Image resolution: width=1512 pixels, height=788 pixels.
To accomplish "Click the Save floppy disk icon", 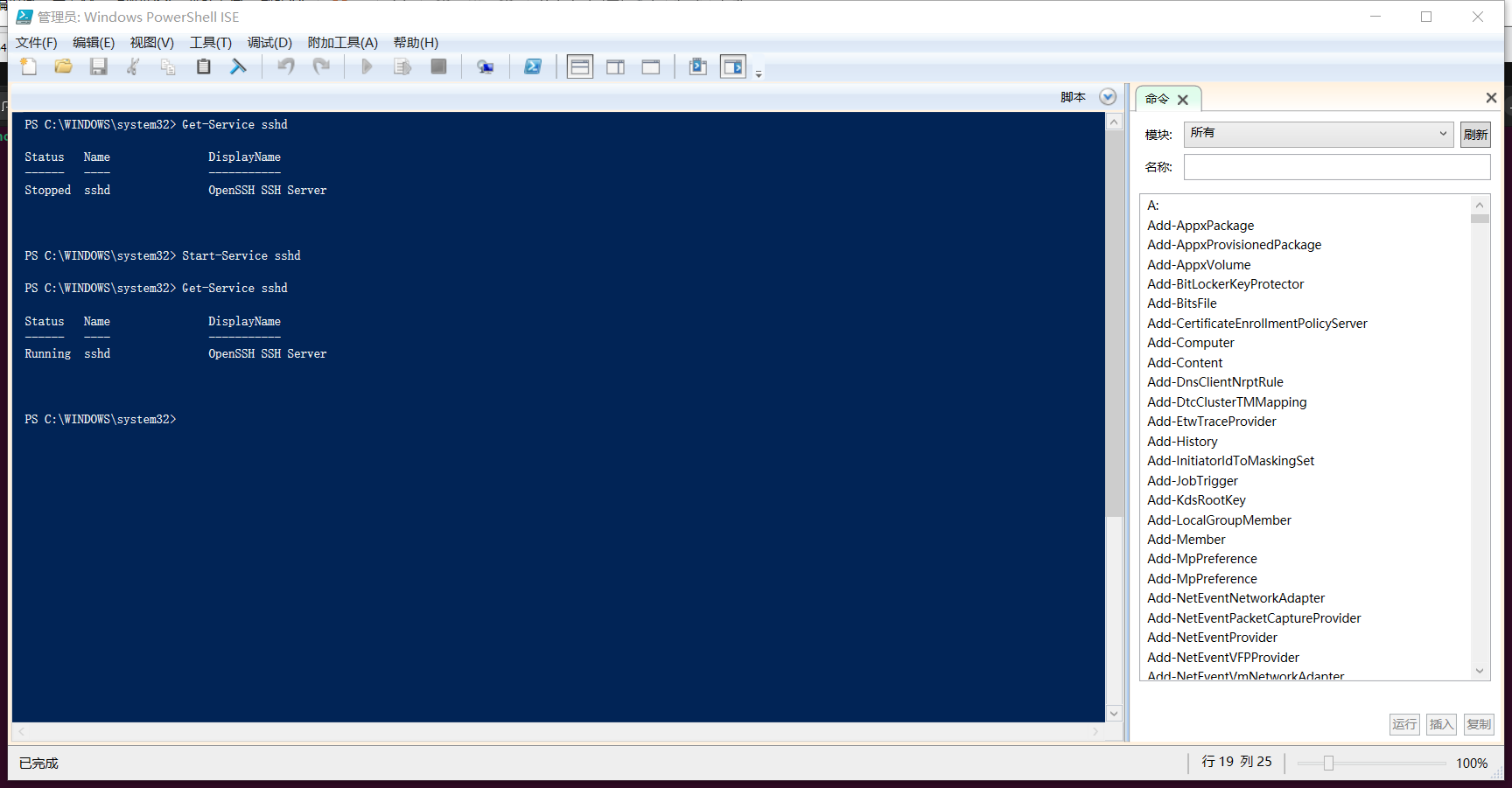I will tap(98, 66).
